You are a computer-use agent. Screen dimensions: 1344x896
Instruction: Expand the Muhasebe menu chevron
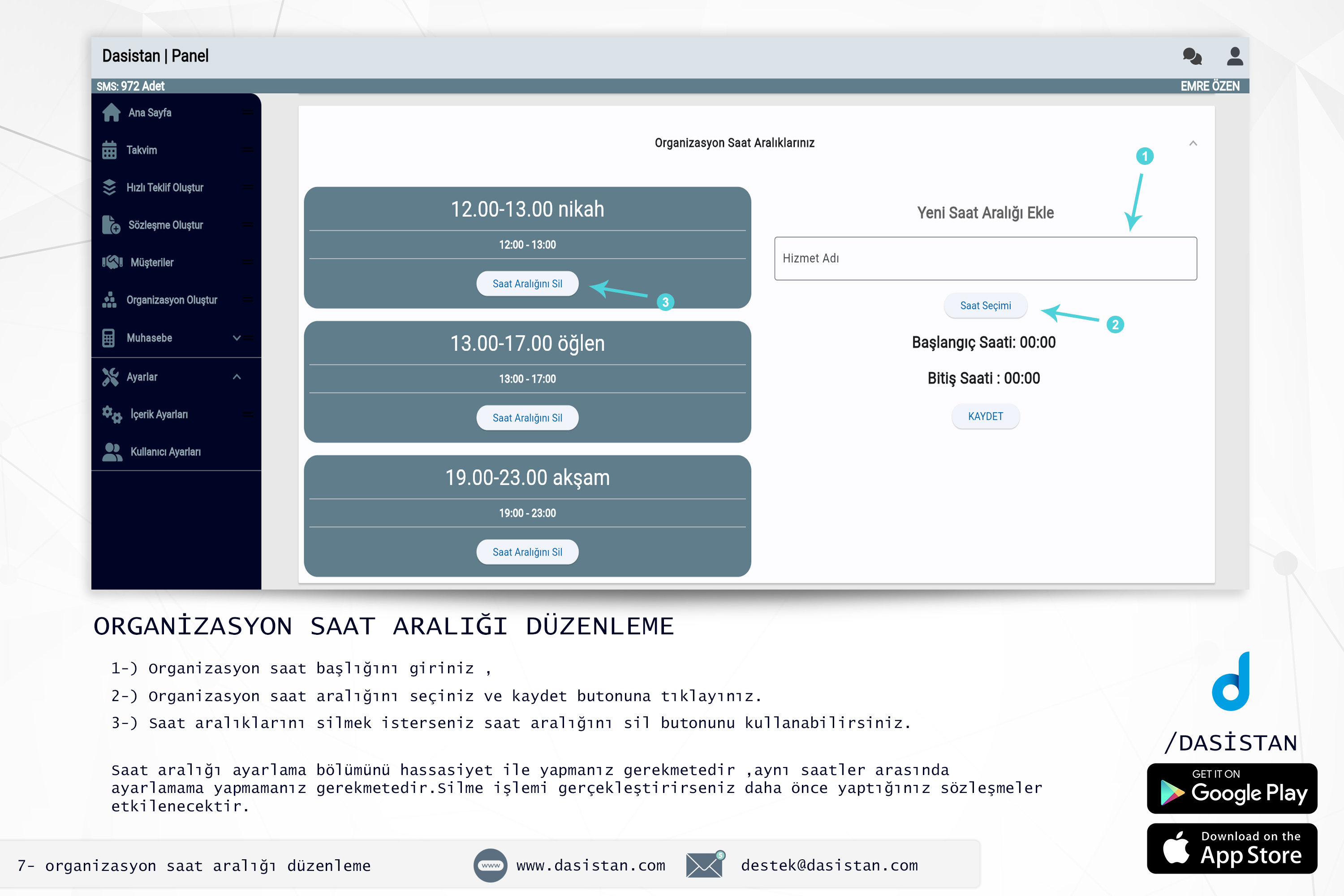(x=237, y=338)
